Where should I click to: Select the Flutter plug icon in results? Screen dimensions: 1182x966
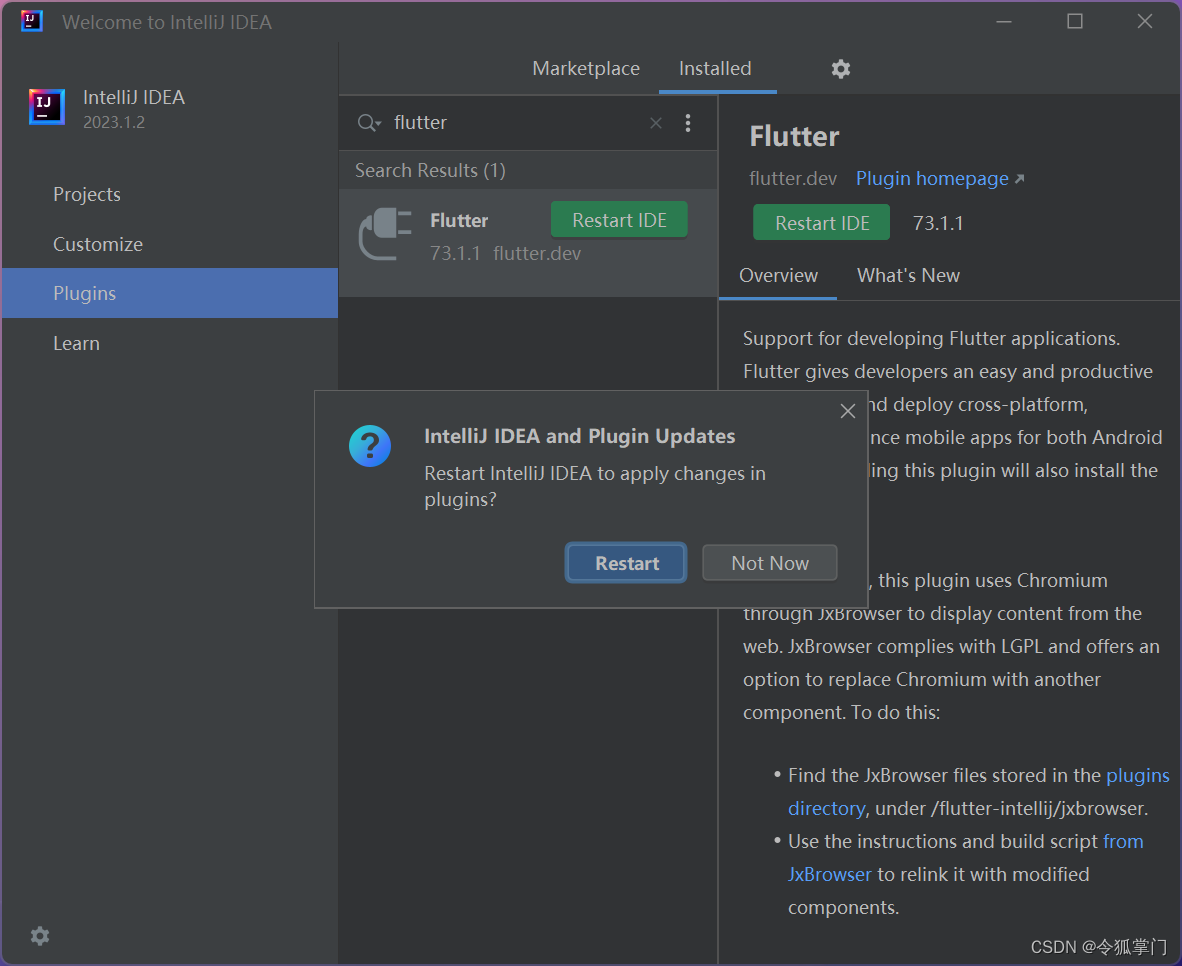[385, 234]
